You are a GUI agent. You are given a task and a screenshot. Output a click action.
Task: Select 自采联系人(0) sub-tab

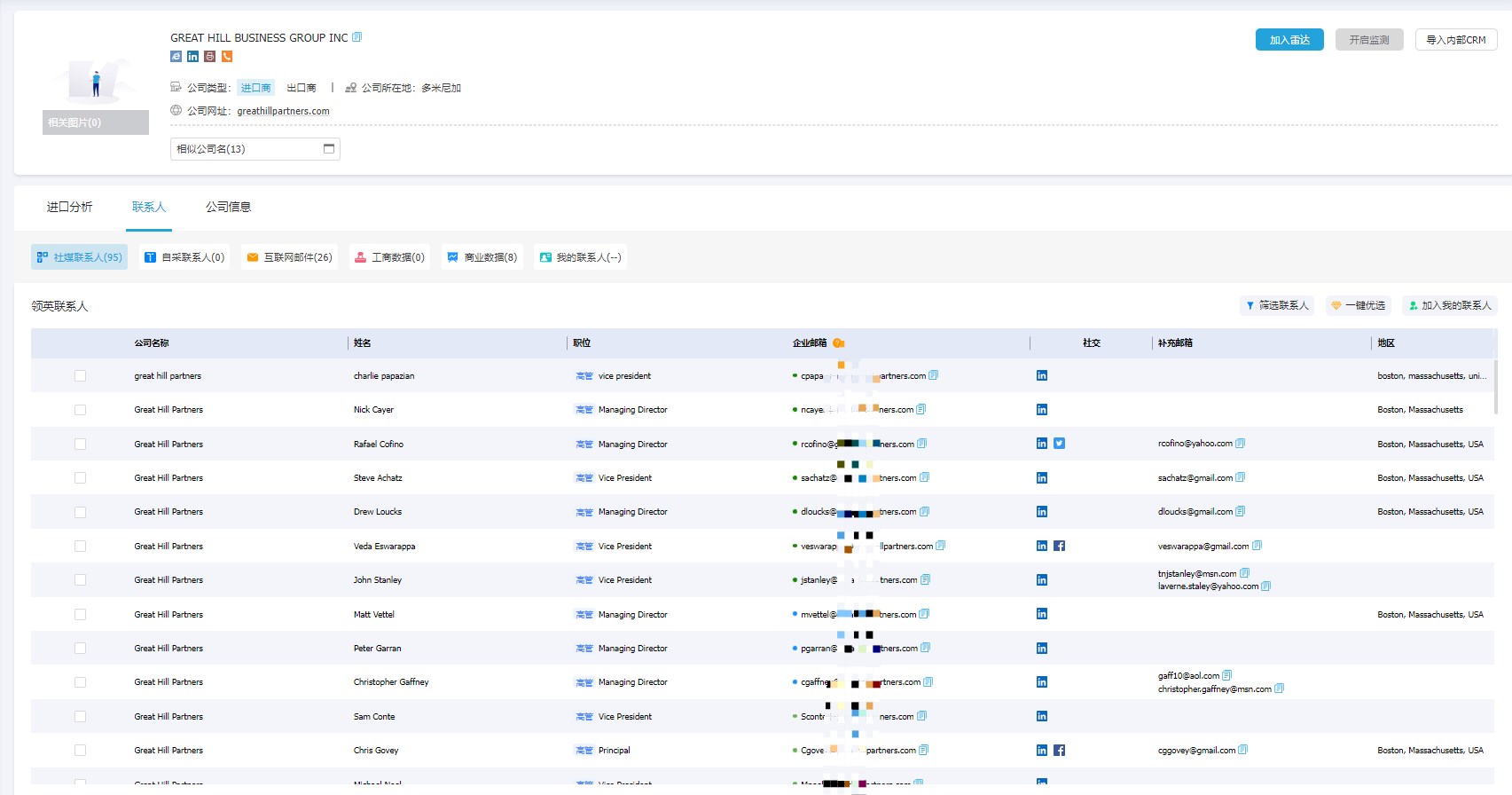184,257
